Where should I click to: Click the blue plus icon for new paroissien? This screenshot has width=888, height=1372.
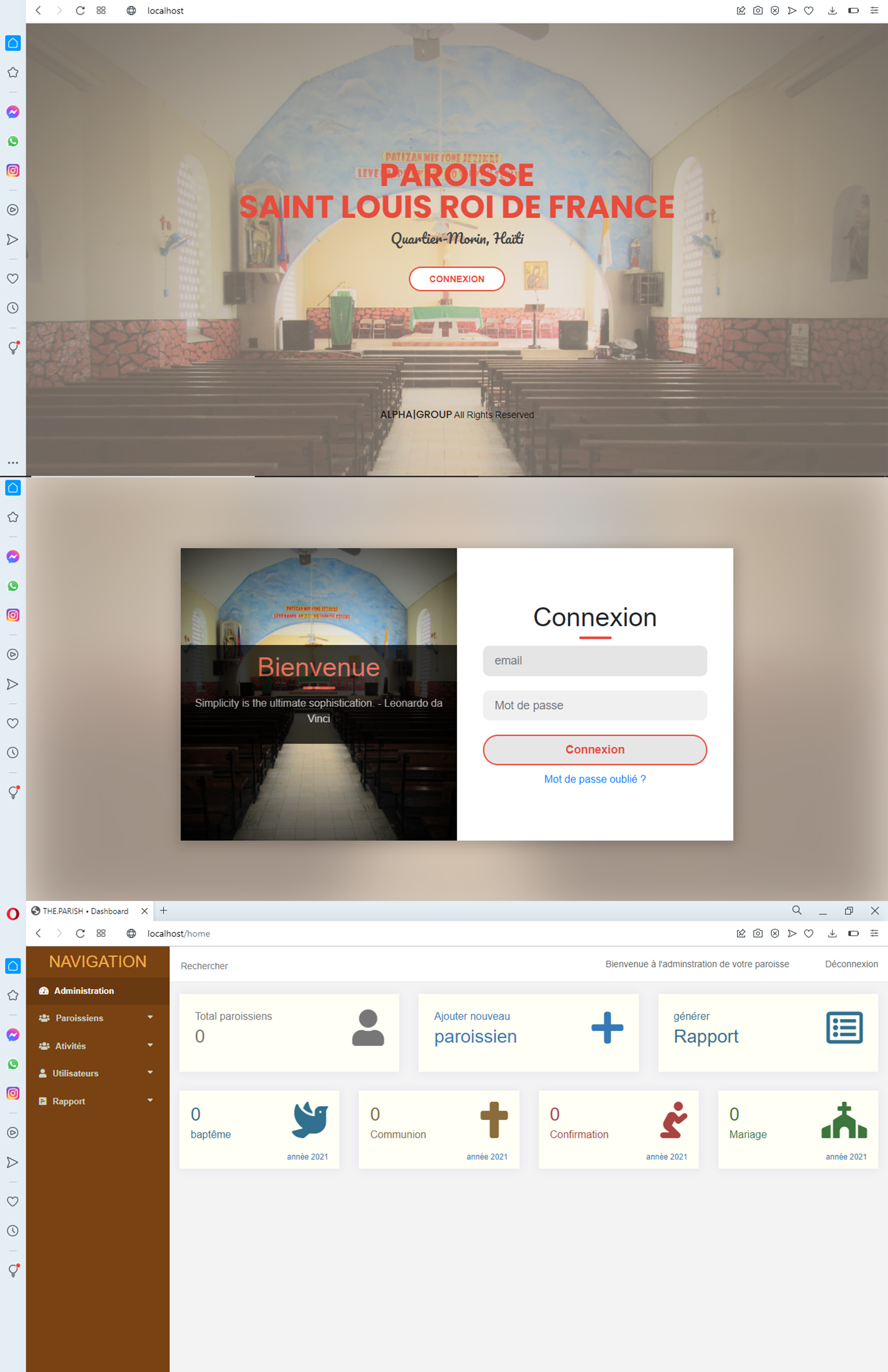coord(607,1027)
